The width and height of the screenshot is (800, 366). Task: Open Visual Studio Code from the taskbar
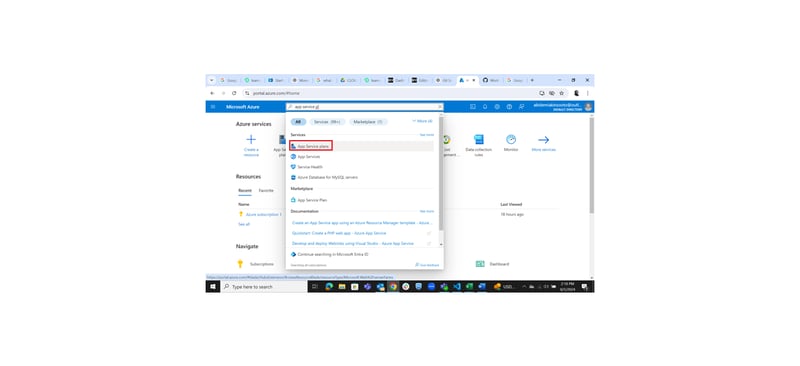457,286
